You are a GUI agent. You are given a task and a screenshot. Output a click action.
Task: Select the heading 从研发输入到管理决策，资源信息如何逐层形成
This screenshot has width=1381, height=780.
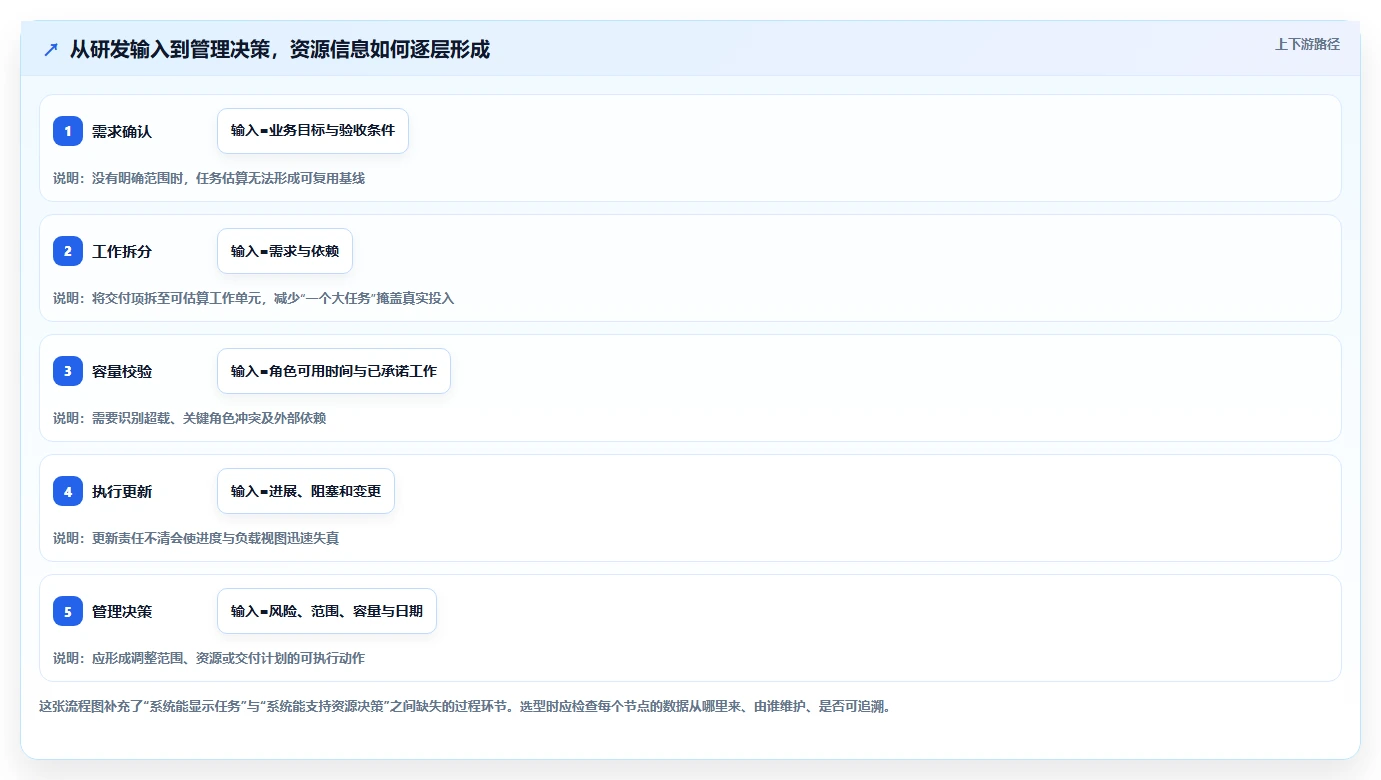(280, 49)
